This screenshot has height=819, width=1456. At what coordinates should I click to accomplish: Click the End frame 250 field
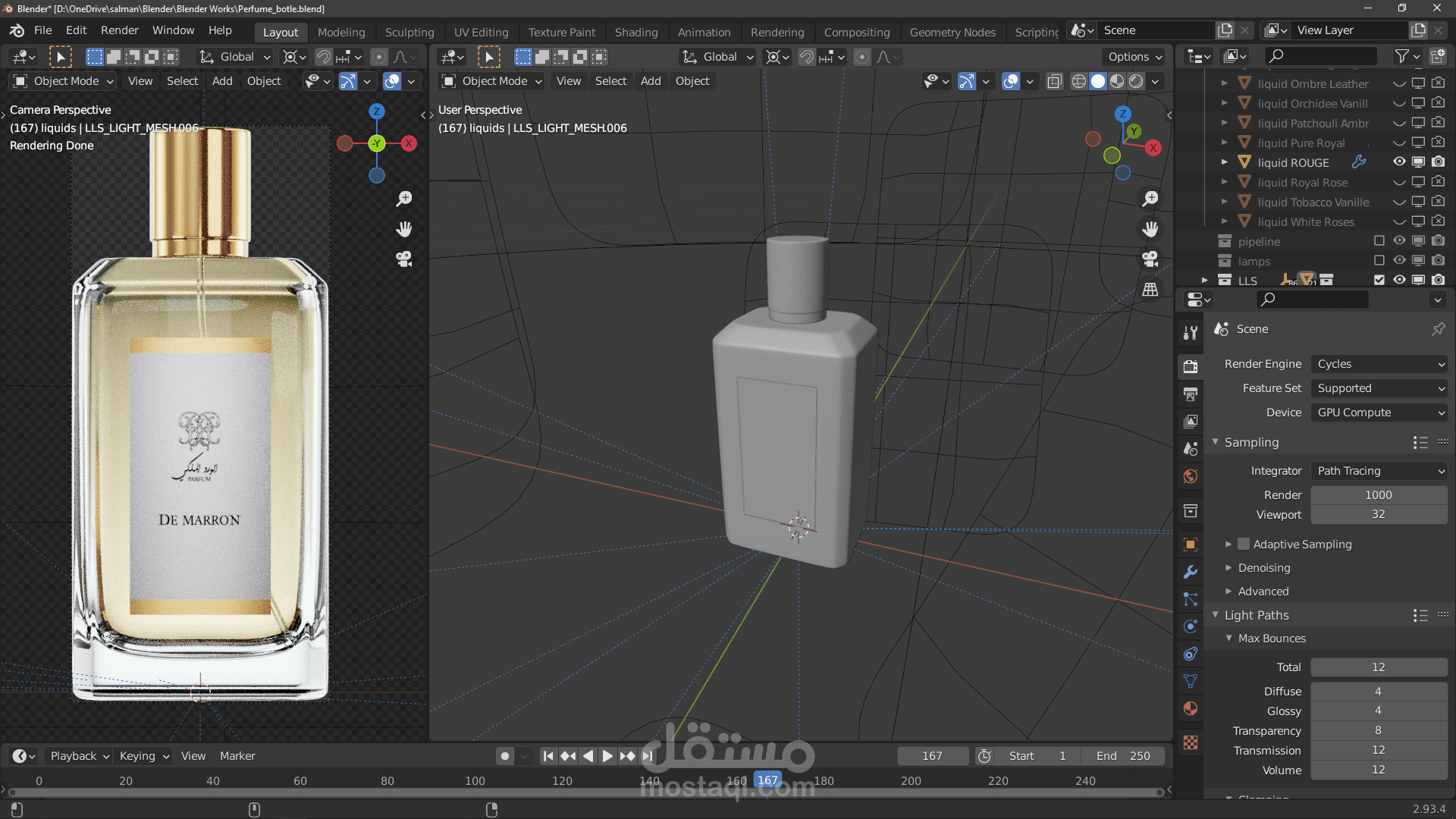pos(1123,756)
